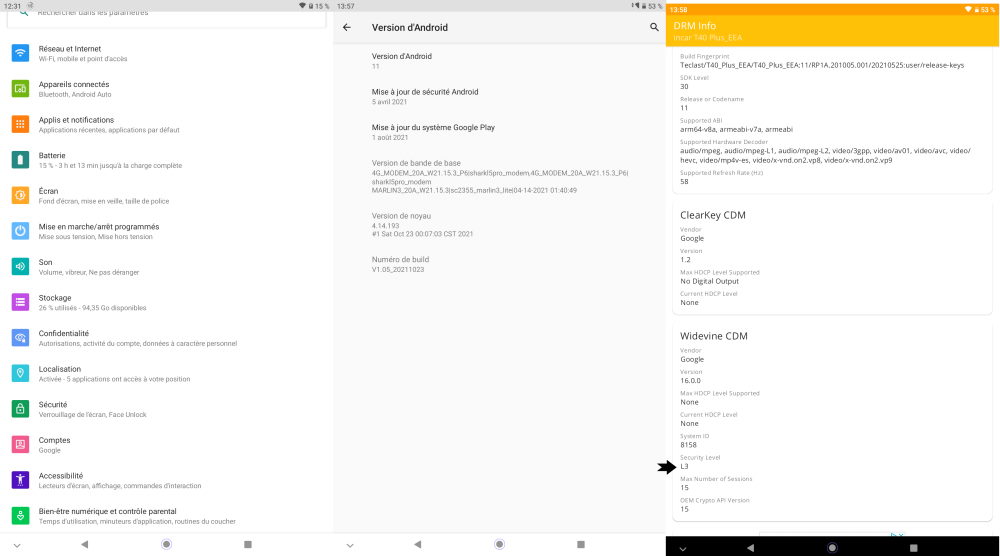Open Localisation settings entry
This screenshot has height=556, width=1000.
pos(166,374)
